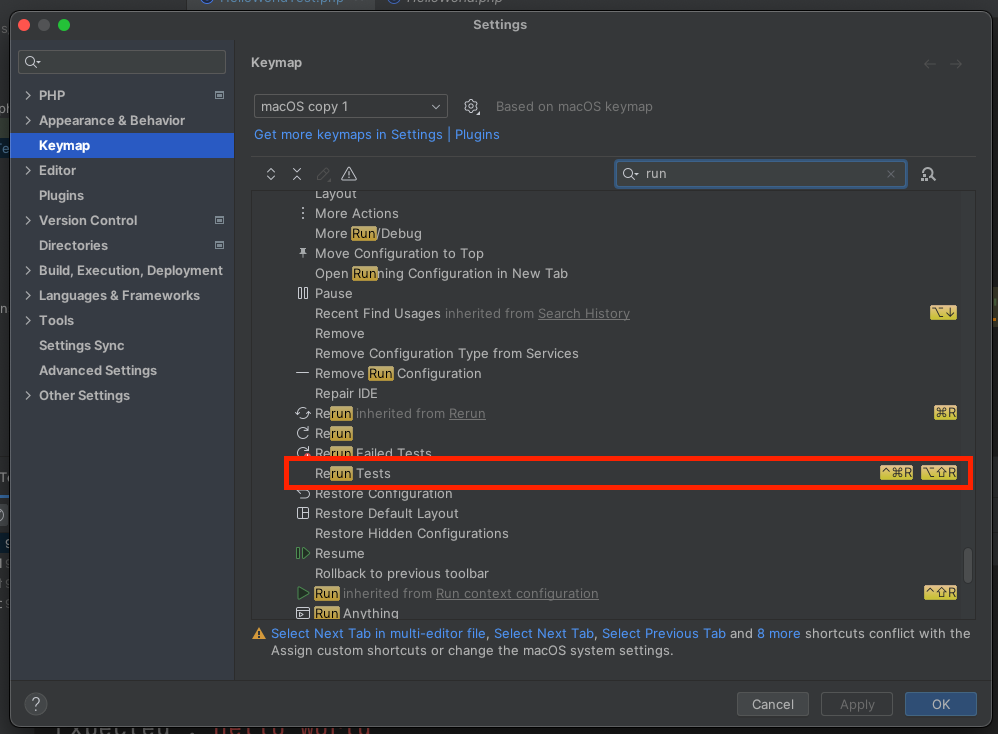Click the Version Control project-level icon
The image size is (998, 734).
point(220,220)
